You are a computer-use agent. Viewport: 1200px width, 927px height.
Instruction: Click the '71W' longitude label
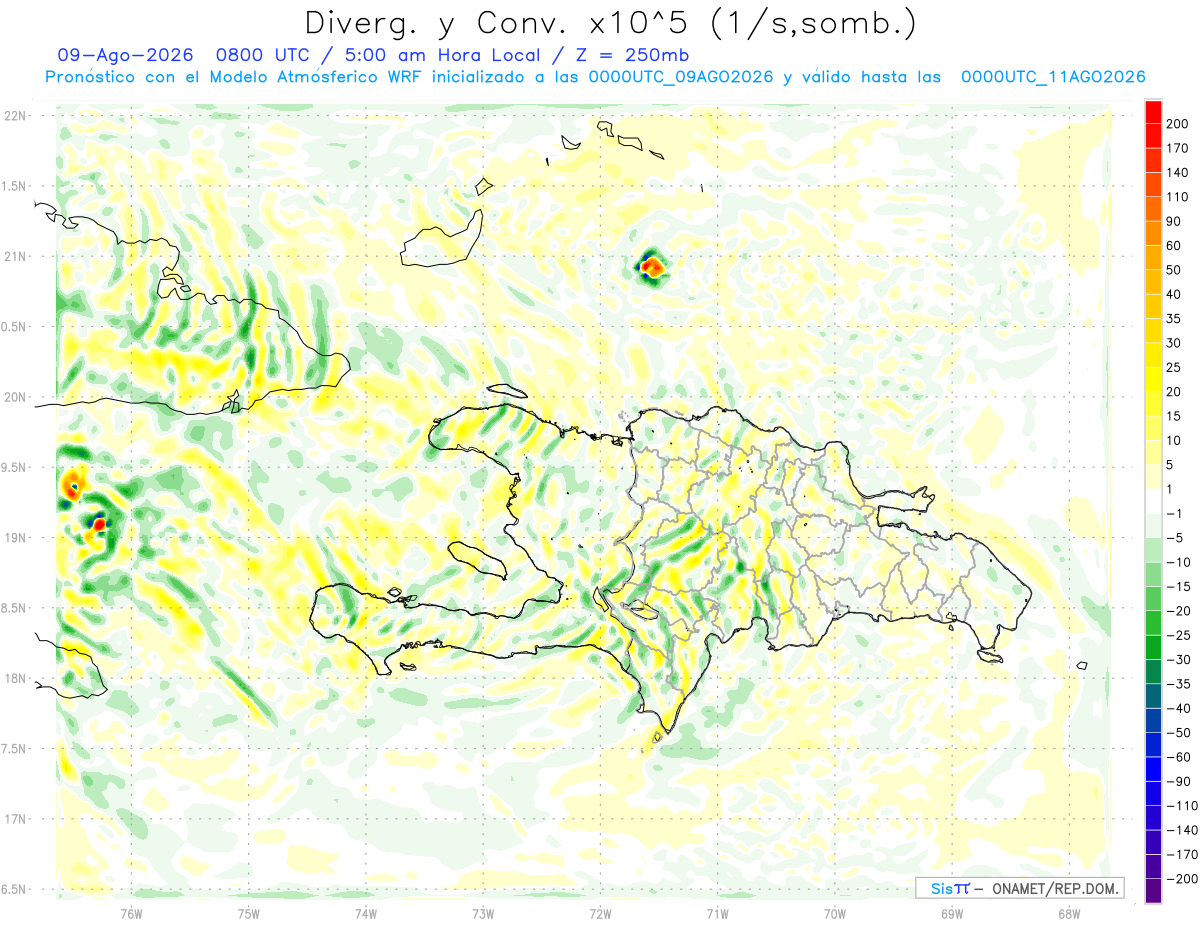tap(717, 913)
